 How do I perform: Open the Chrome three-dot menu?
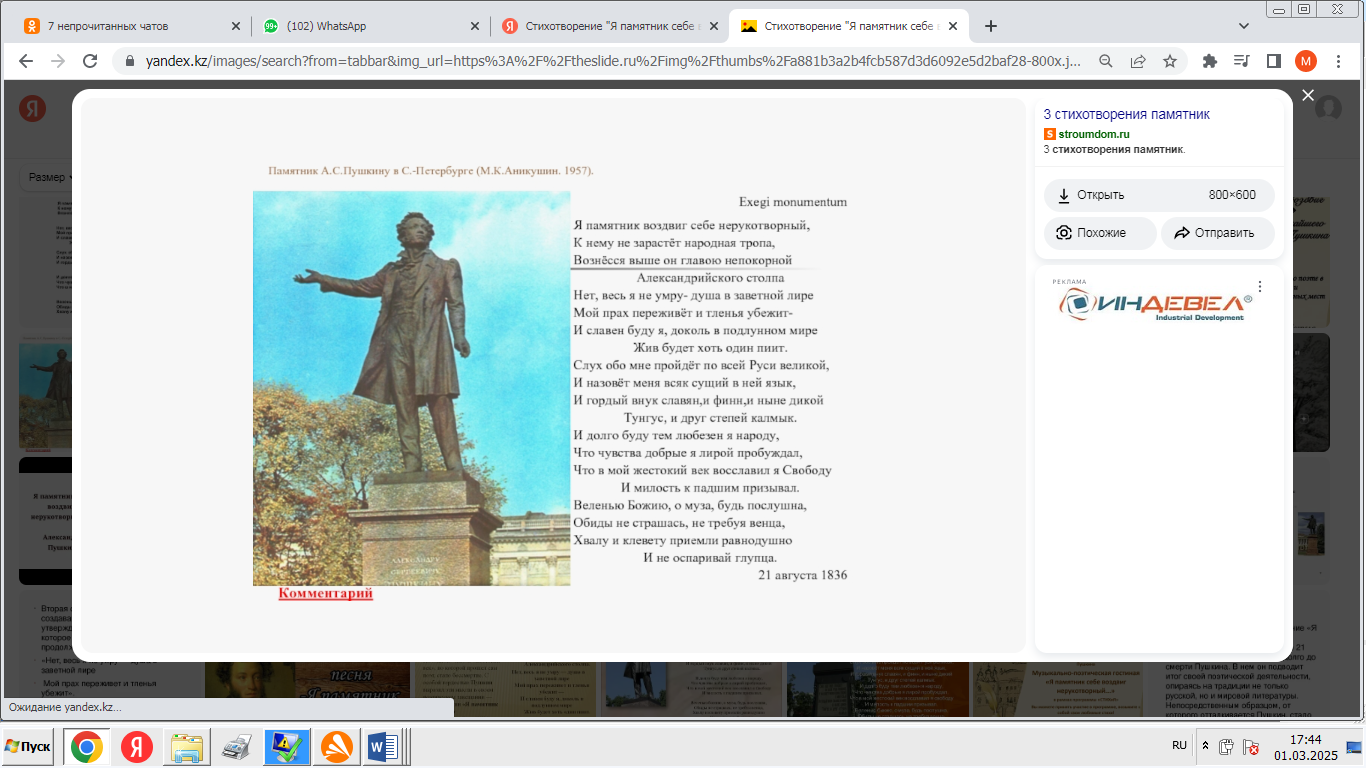click(1339, 61)
